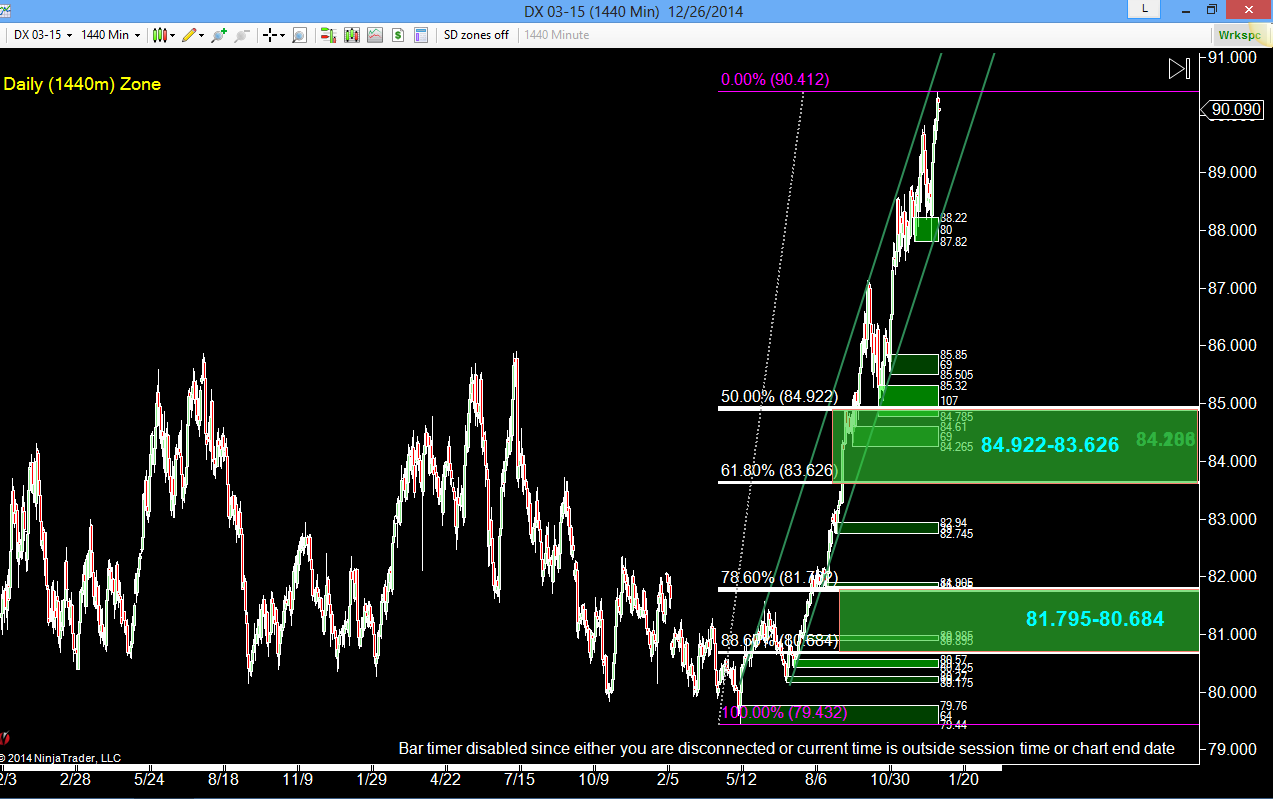Toggle the SD zones off button
1273x799 pixels.
point(476,35)
